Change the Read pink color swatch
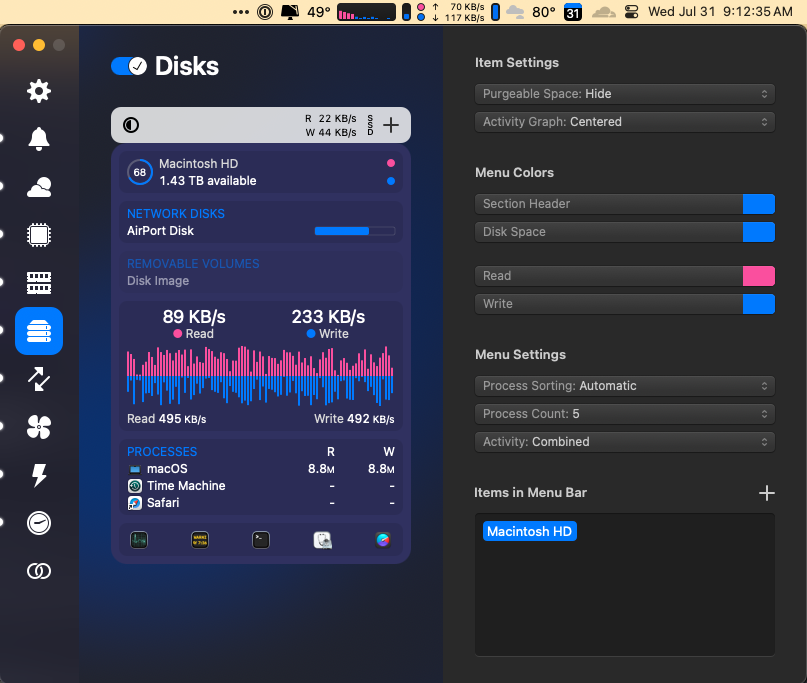Screen dimensions: 807x683 point(759,276)
